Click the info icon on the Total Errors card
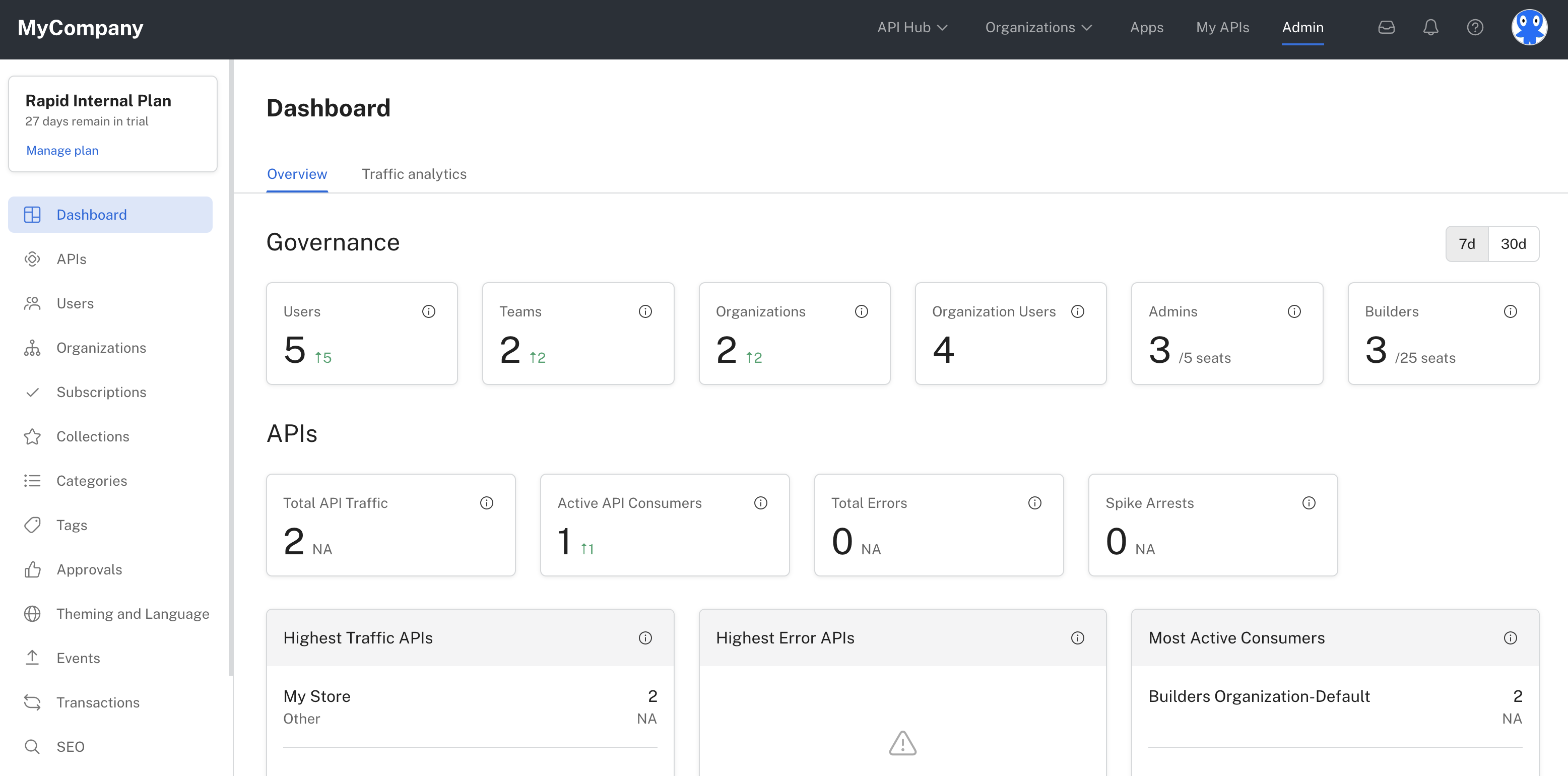The height and width of the screenshot is (776, 1568). point(1035,503)
